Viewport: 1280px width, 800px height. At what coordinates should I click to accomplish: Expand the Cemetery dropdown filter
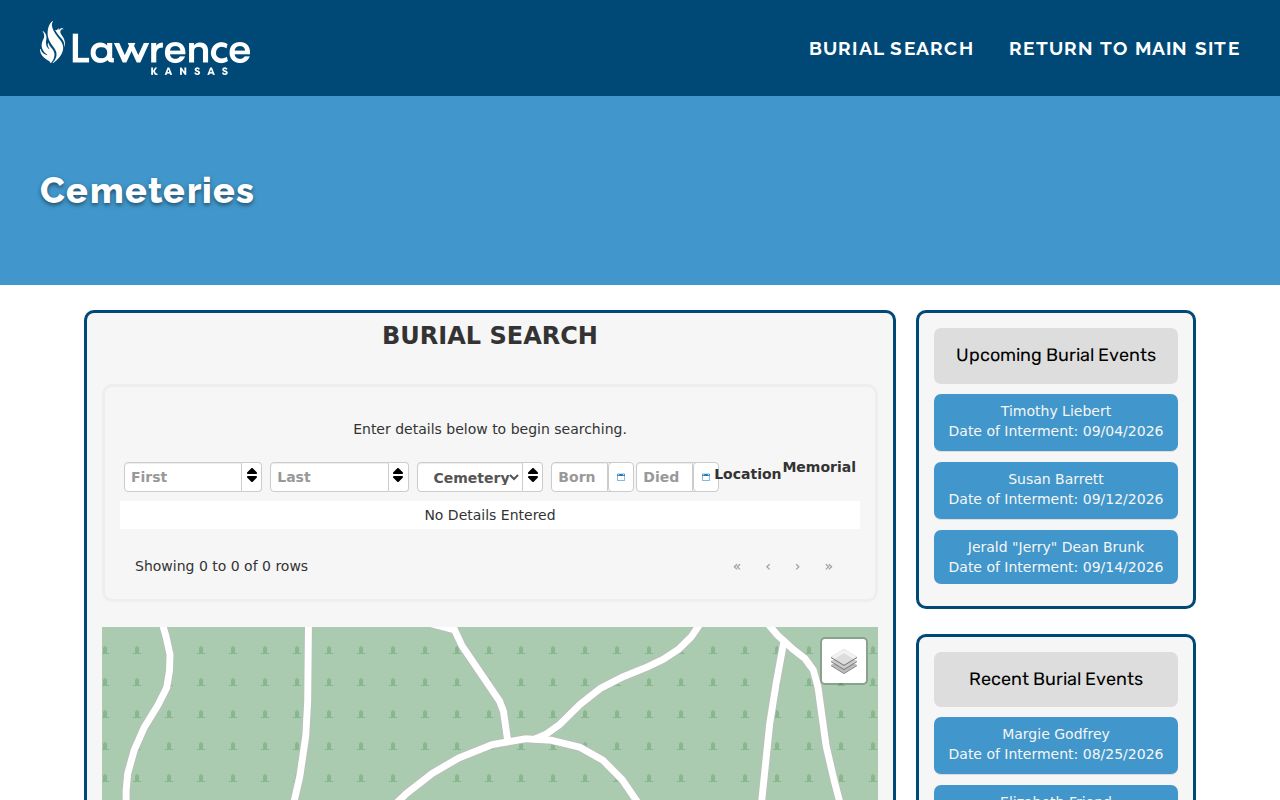[x=471, y=477]
